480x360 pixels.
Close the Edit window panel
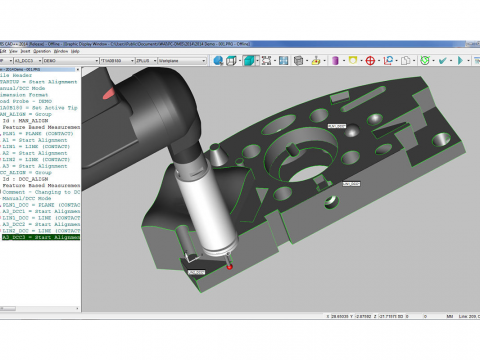(x=78, y=70)
